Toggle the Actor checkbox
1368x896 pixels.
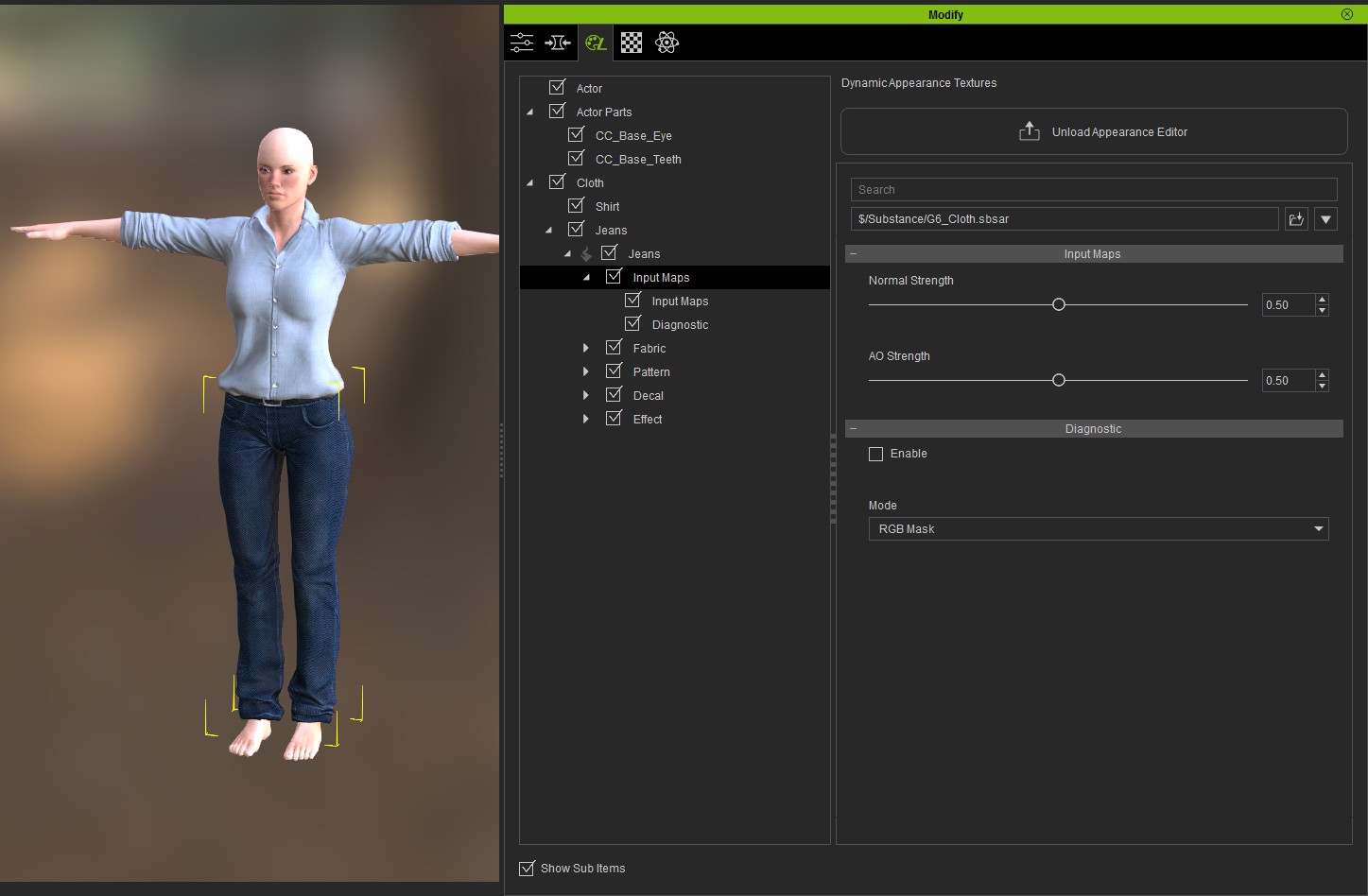[x=558, y=88]
